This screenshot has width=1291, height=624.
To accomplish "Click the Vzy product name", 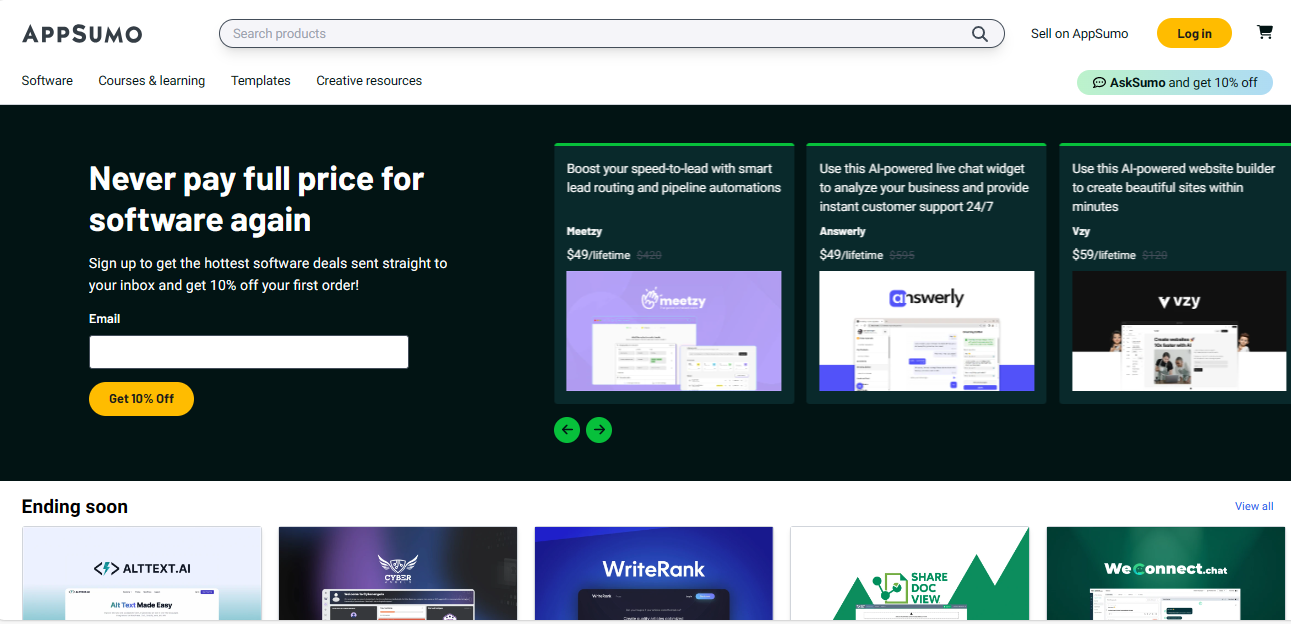I will (1080, 231).
